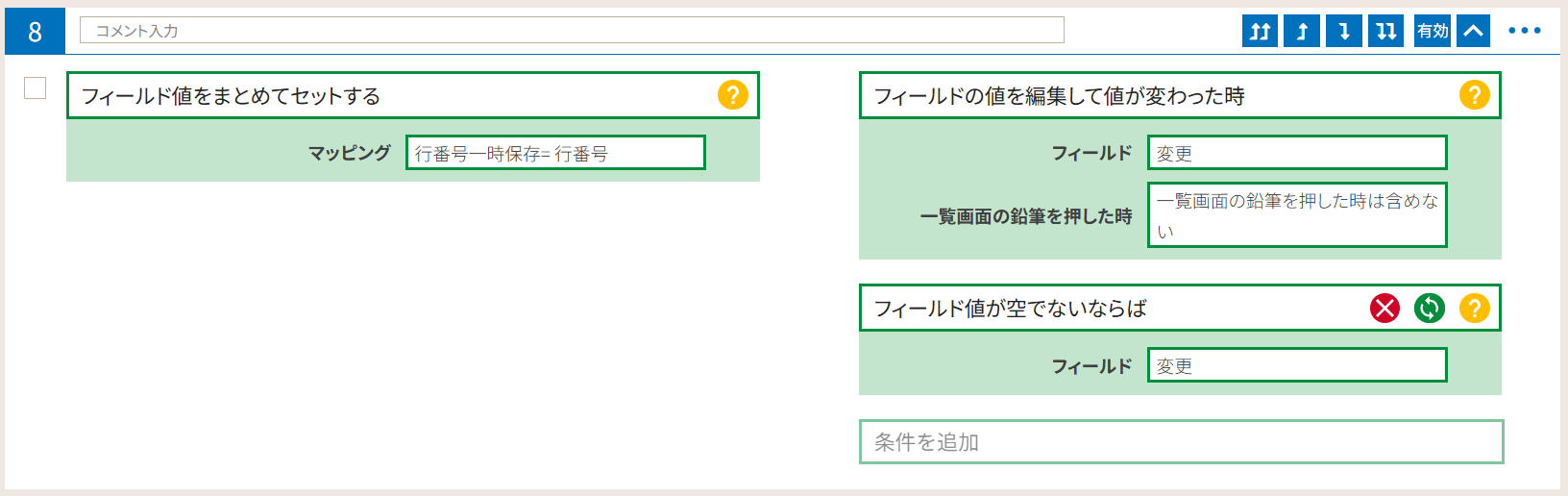Viewport: 1568px width, 496px height.
Task: Open help for フィールド値をまとめてセットする
Action: 733,95
